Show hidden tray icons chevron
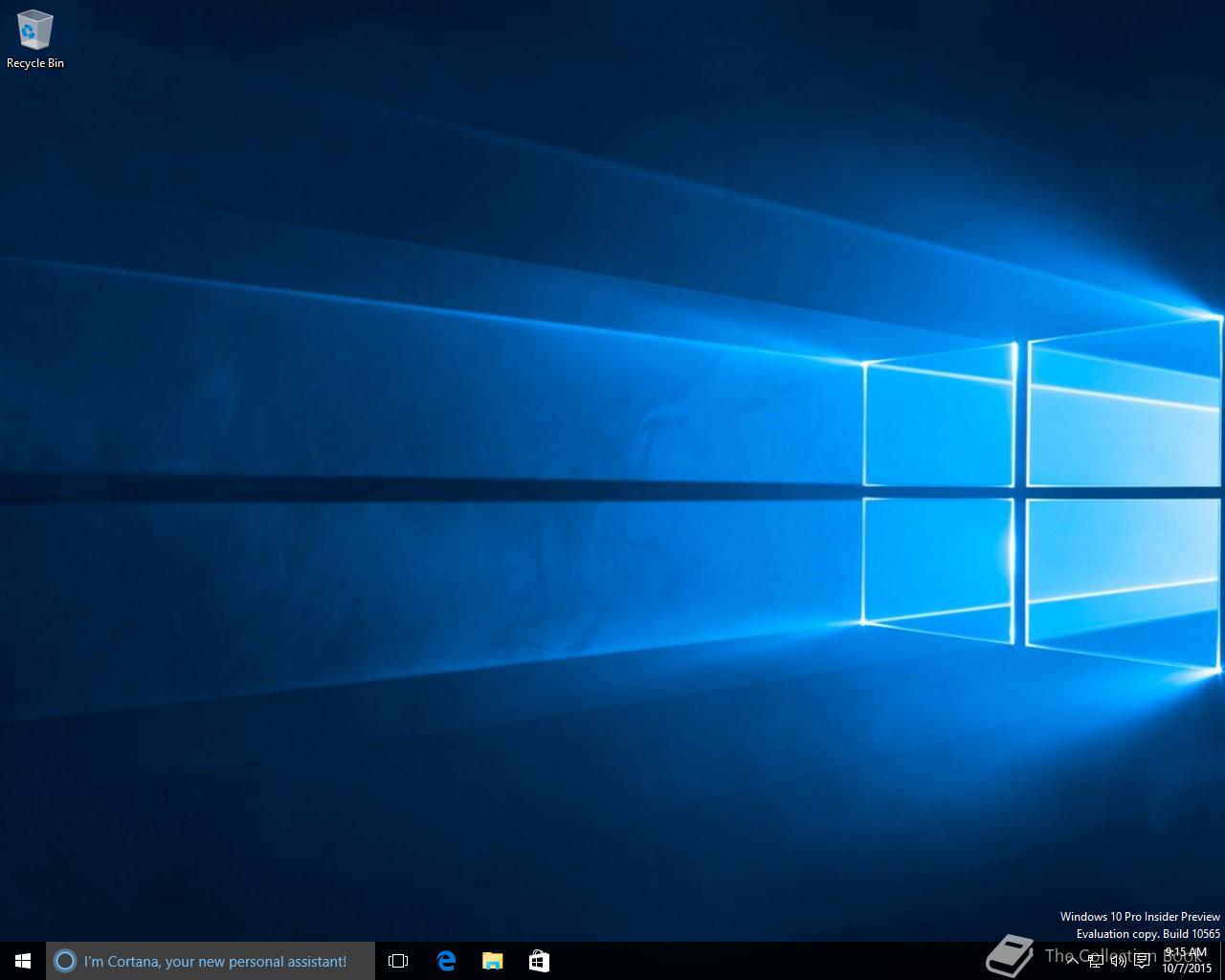Viewport: 1225px width, 980px height. pyautogui.click(x=1073, y=961)
